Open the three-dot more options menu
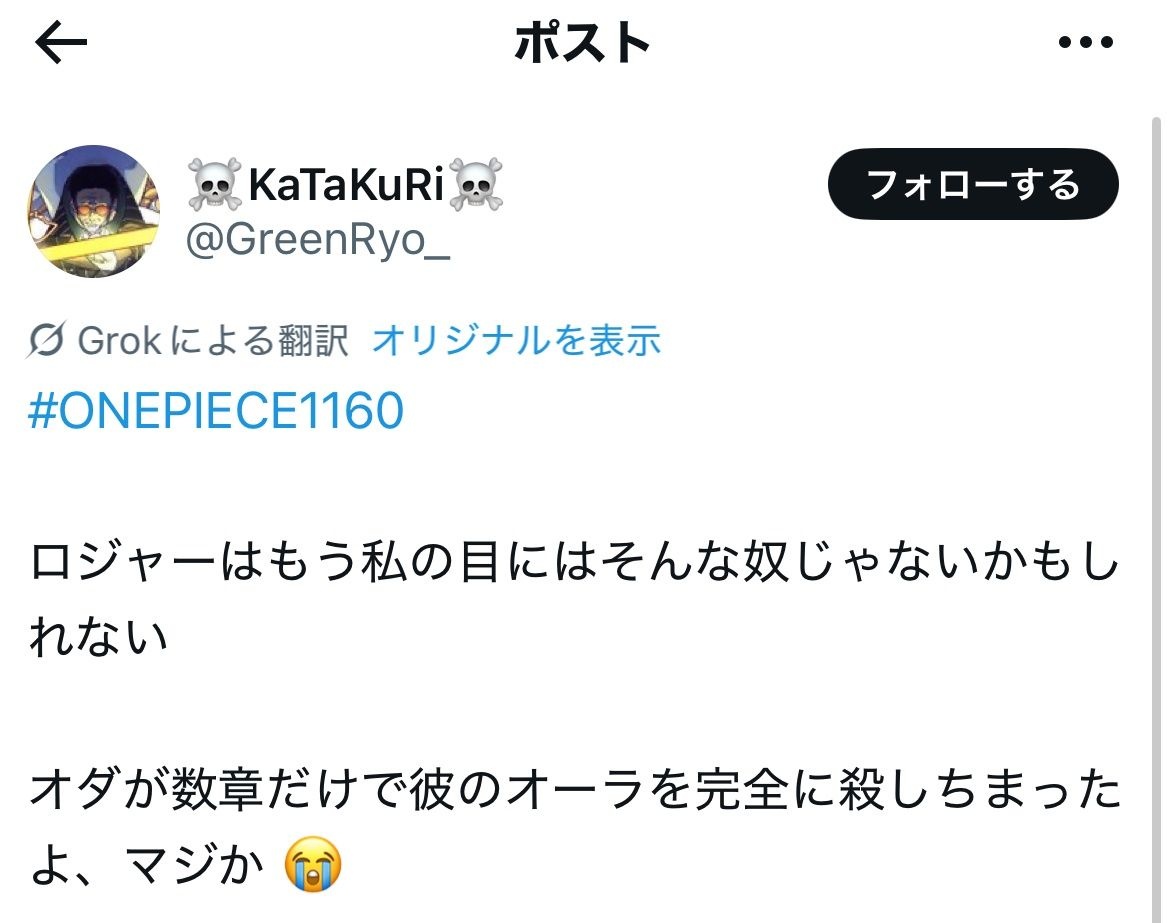 [1086, 43]
